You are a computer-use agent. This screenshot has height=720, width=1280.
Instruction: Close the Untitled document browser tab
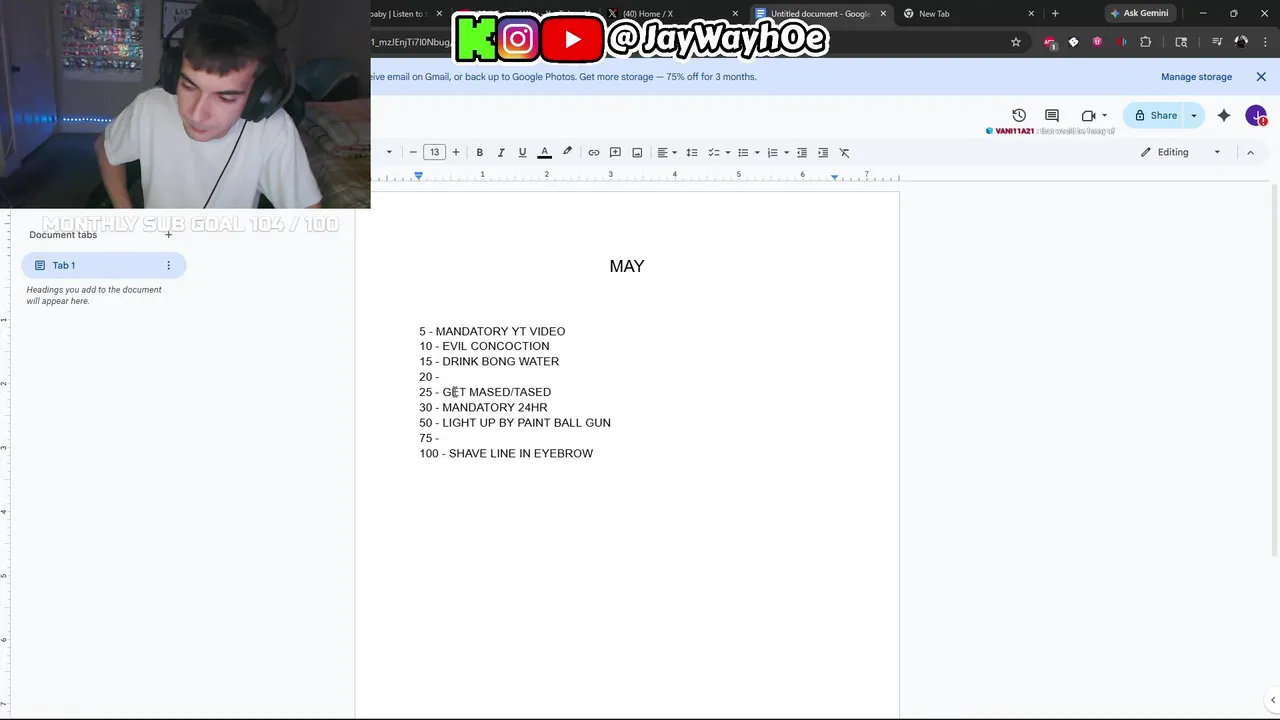pyautogui.click(x=883, y=14)
